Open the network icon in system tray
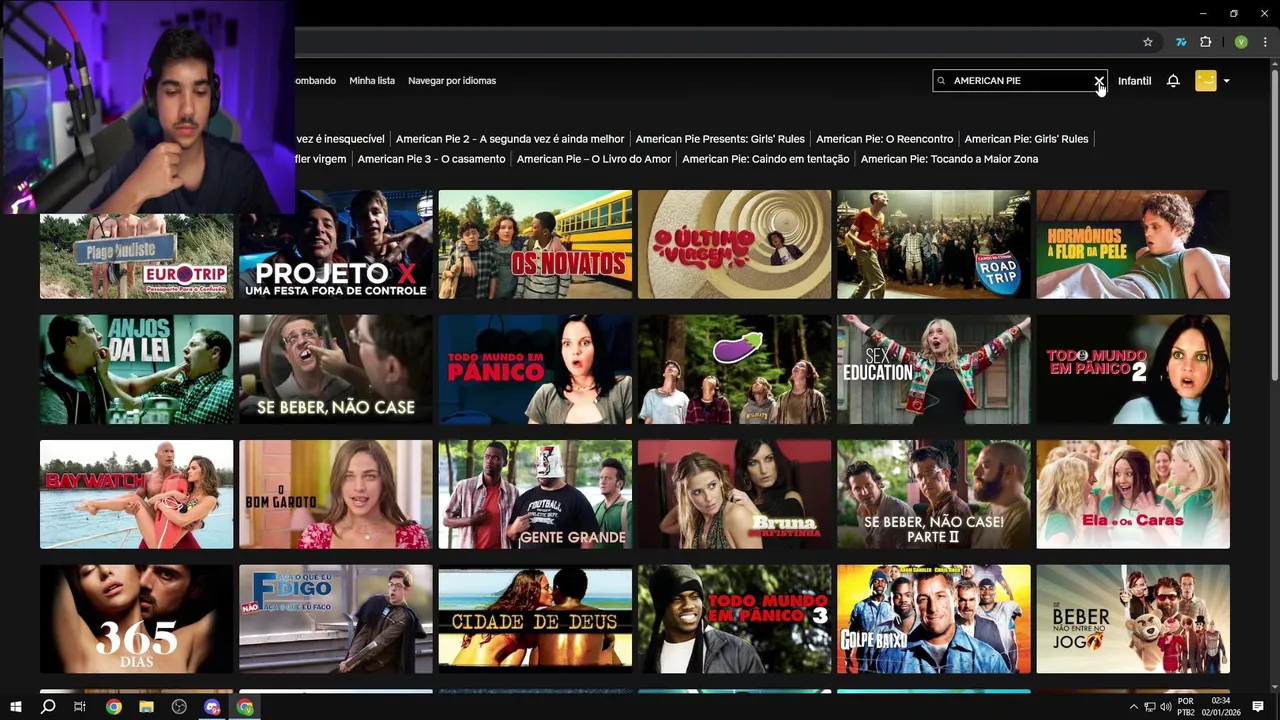The height and width of the screenshot is (720, 1280). click(x=1150, y=707)
